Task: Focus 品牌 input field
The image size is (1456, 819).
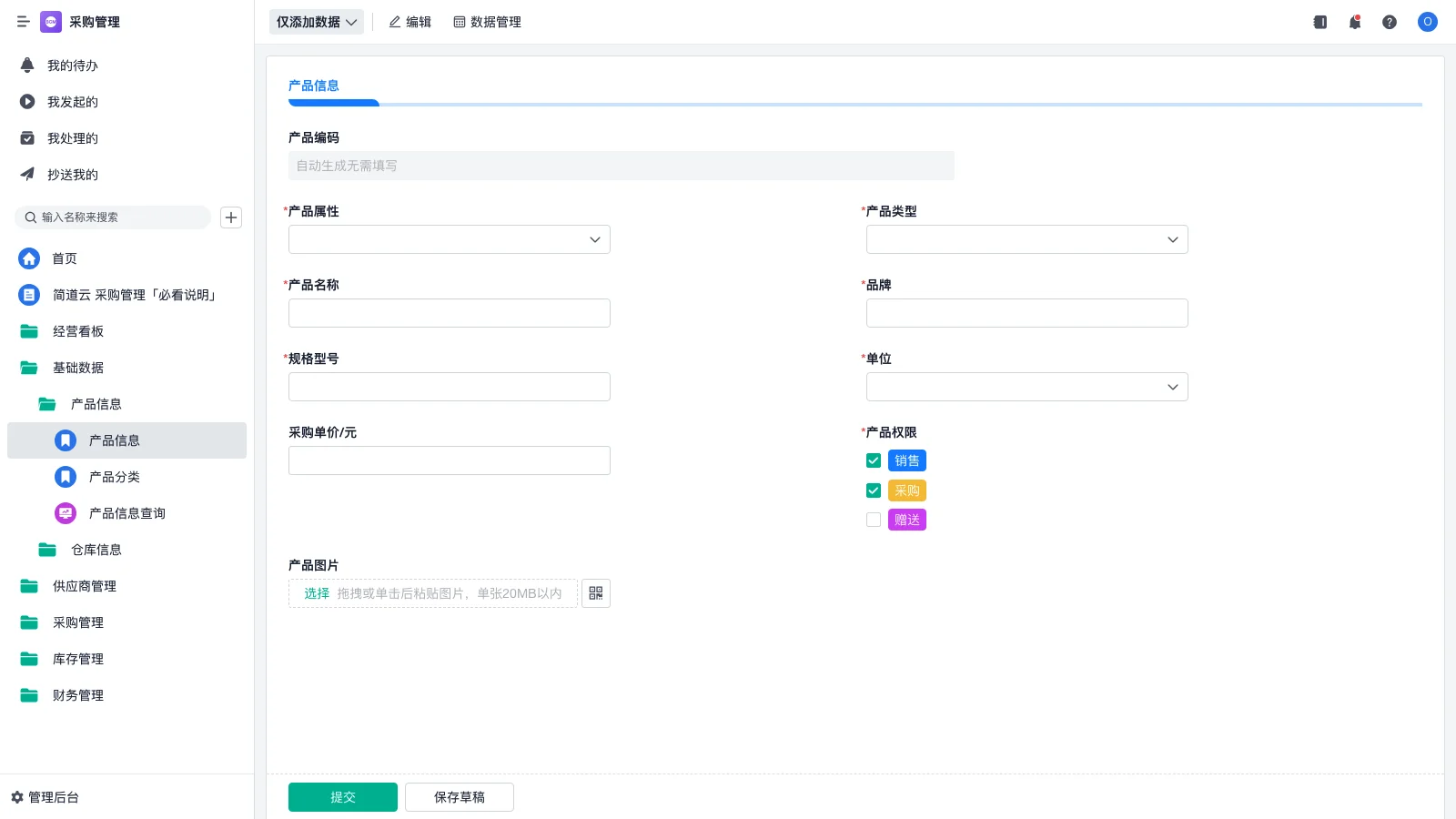Action: pos(1027,313)
